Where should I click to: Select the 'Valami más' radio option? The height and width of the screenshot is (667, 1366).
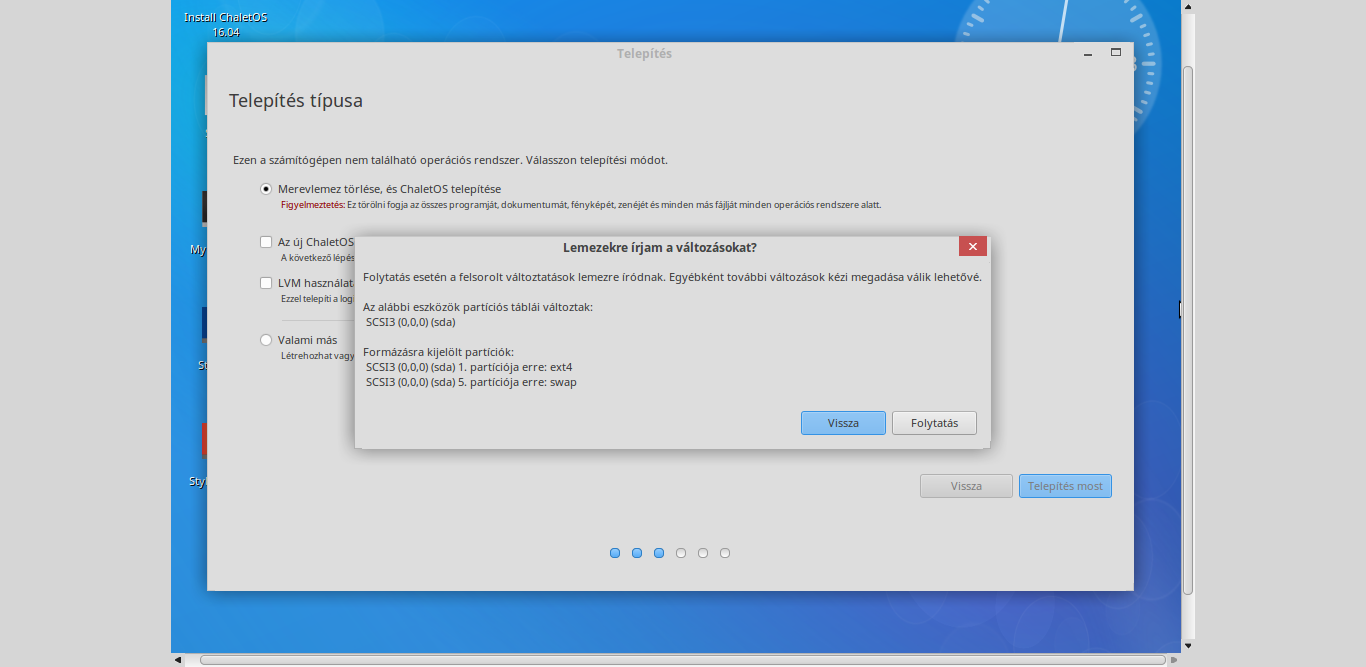pyautogui.click(x=266, y=340)
